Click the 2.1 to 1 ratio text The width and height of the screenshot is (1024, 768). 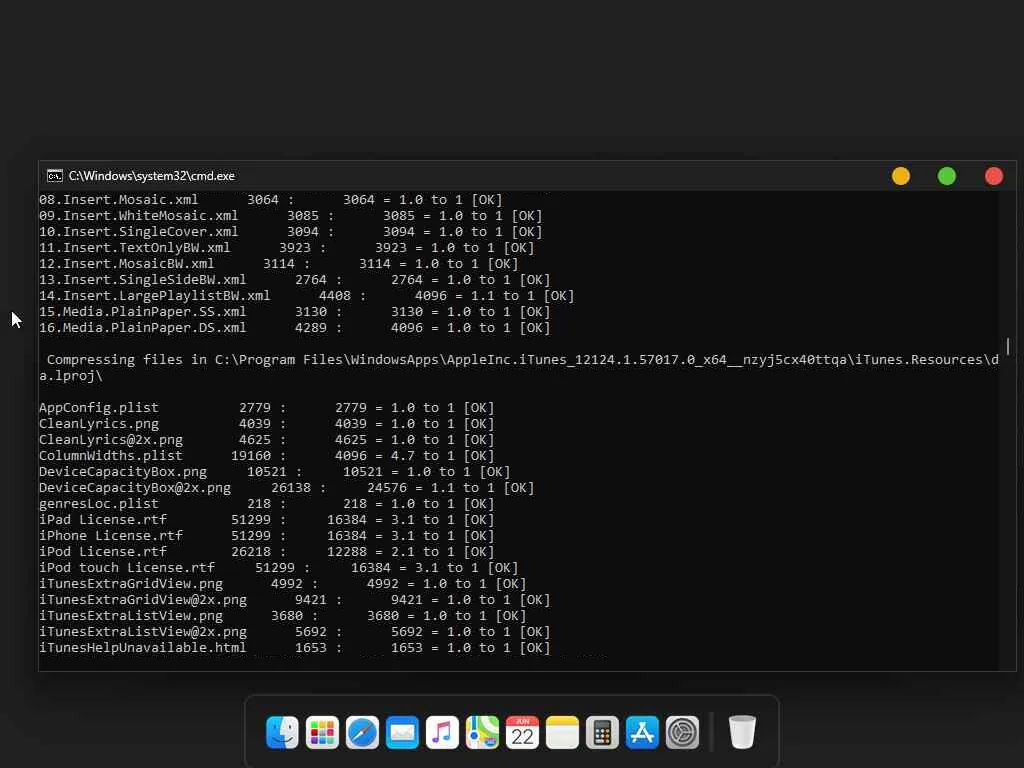pos(423,552)
